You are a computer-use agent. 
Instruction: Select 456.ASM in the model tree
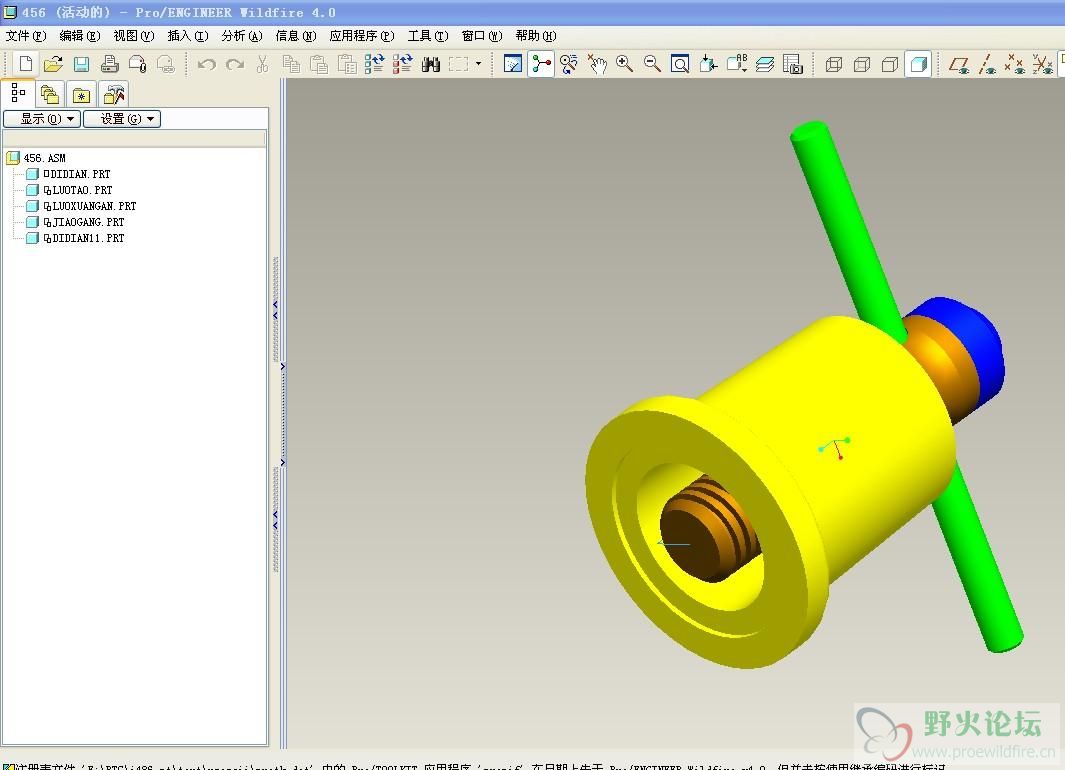(45, 158)
